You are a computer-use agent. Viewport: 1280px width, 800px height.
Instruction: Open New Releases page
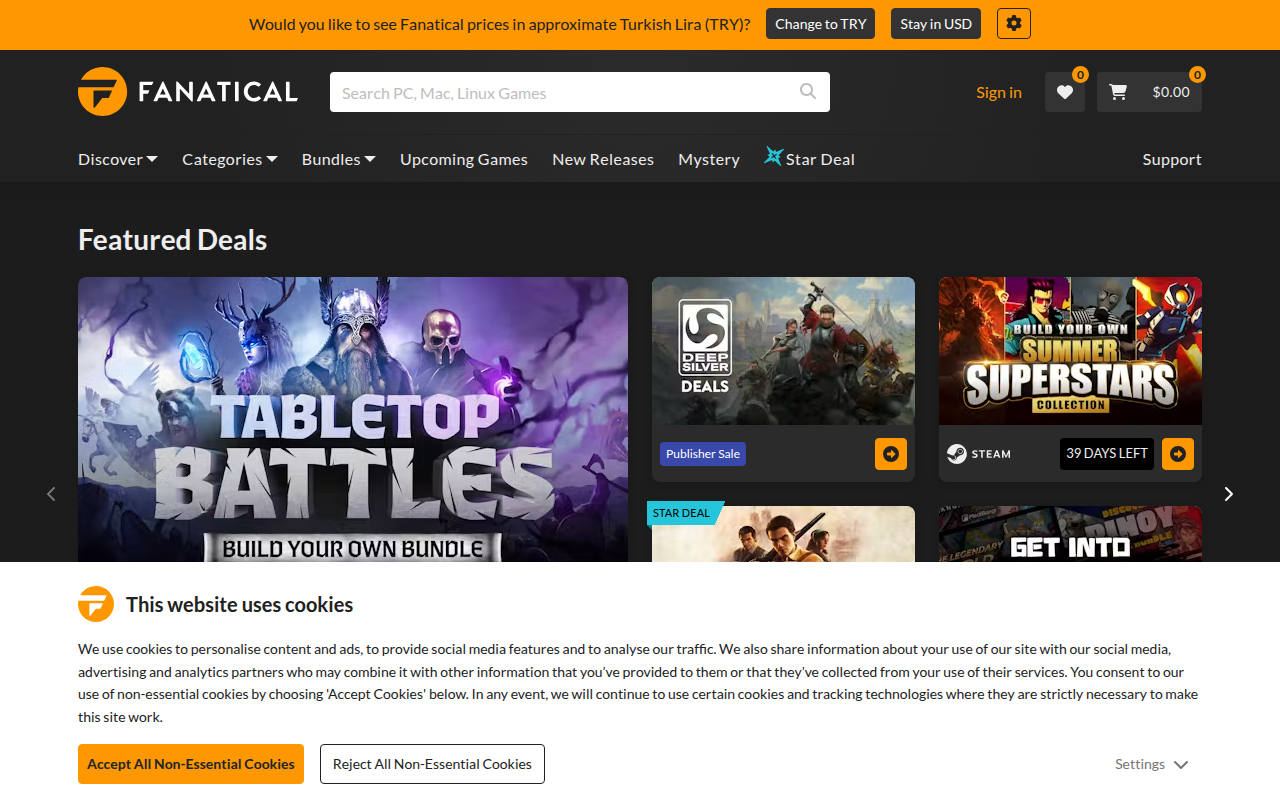point(603,159)
